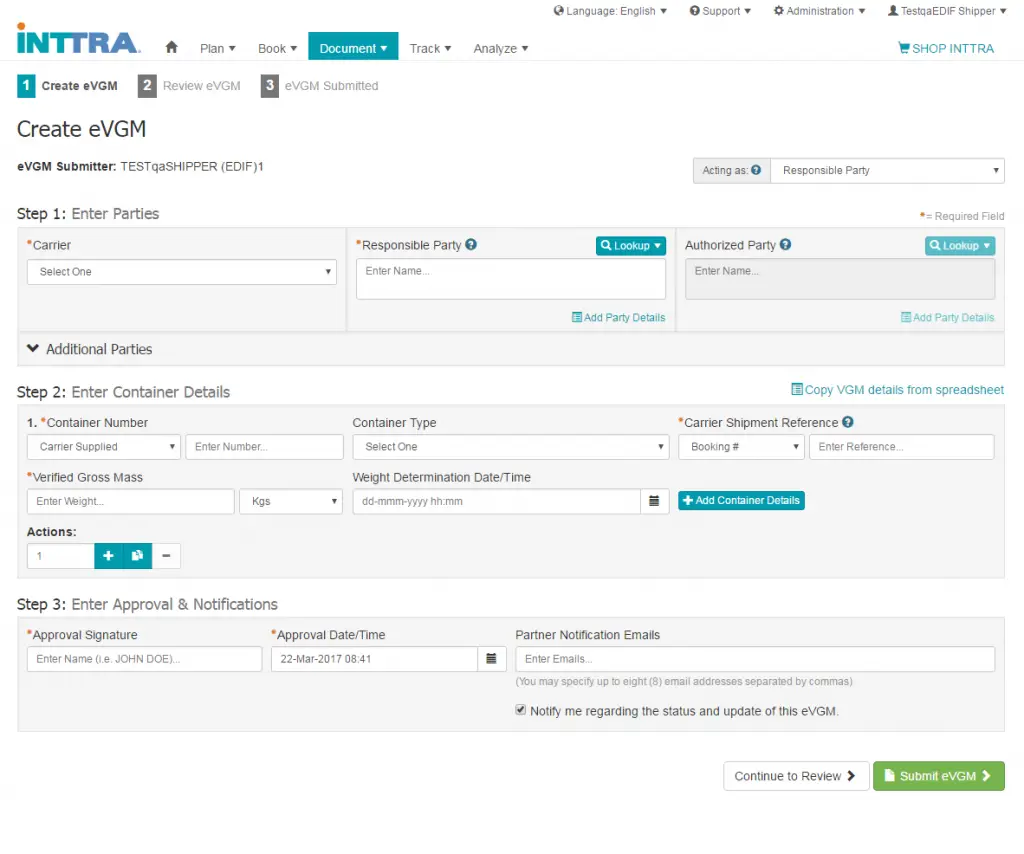Duplicate the container row with copy icon
This screenshot has height=854, width=1024.
coord(137,556)
